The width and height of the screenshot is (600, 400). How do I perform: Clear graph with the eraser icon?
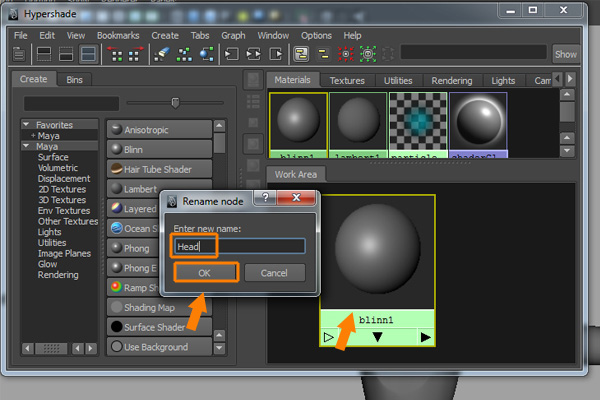tap(162, 54)
